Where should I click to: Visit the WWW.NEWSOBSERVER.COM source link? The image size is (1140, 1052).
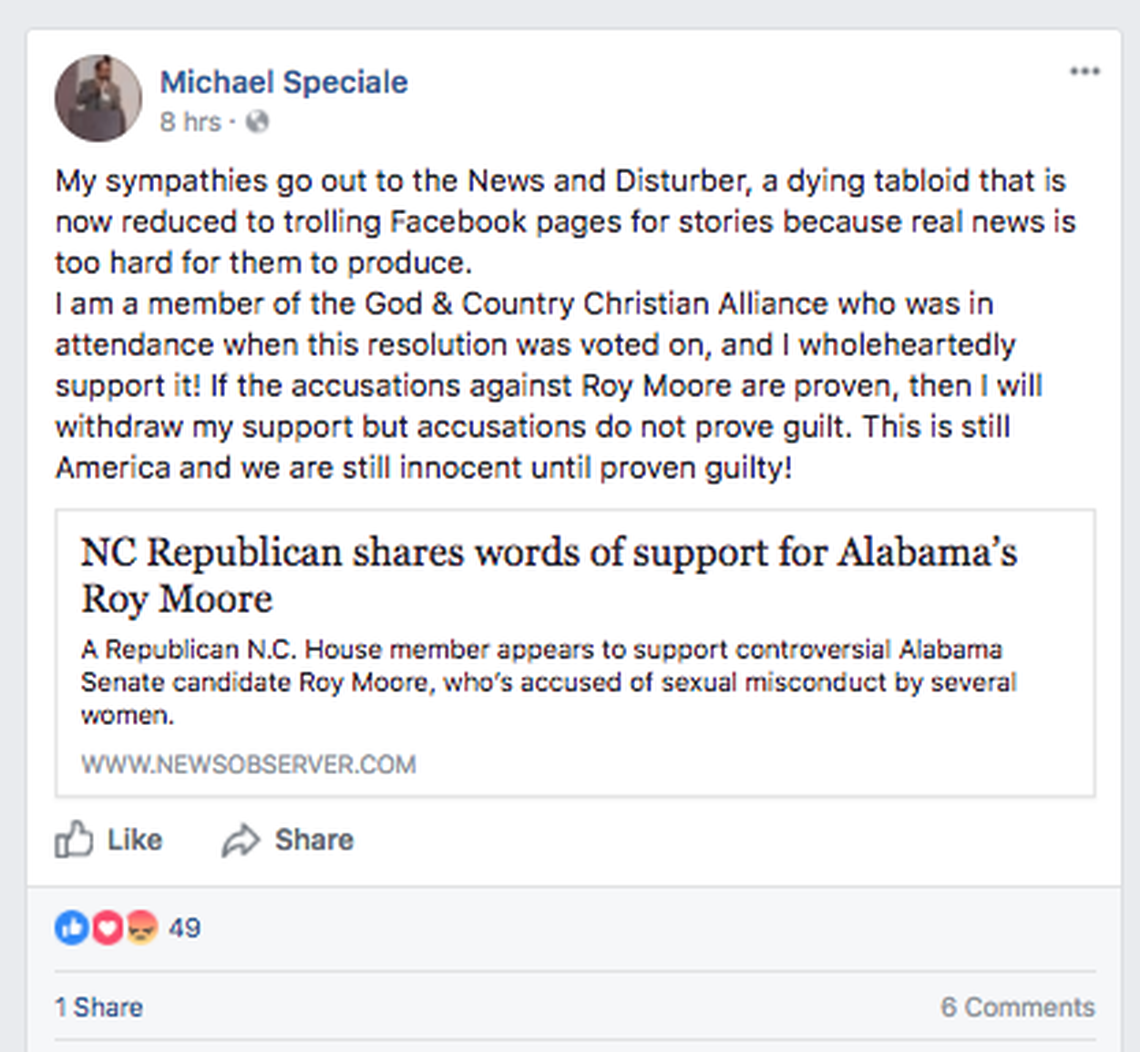[248, 765]
